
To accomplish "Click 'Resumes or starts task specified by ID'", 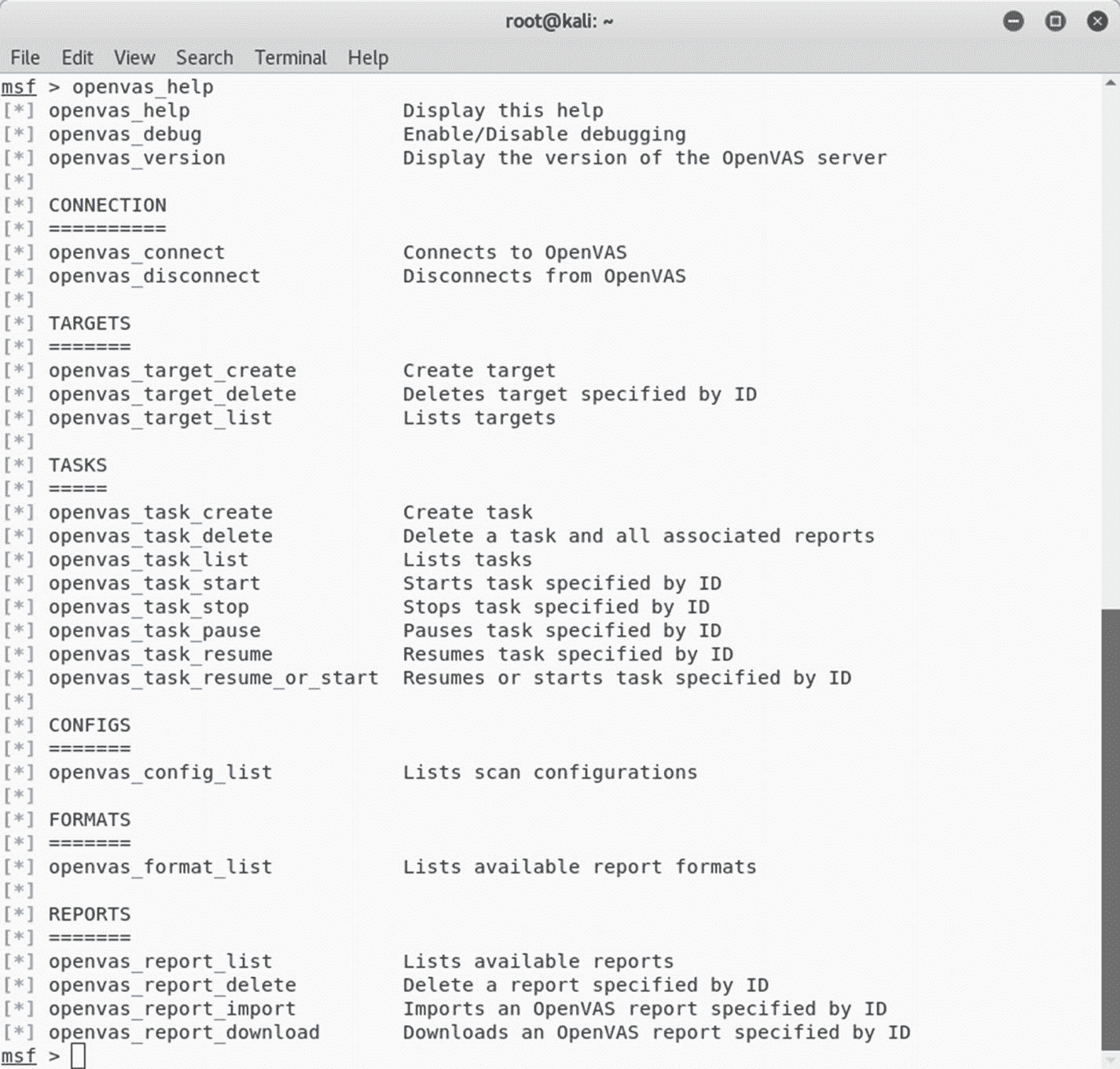I will (627, 678).
